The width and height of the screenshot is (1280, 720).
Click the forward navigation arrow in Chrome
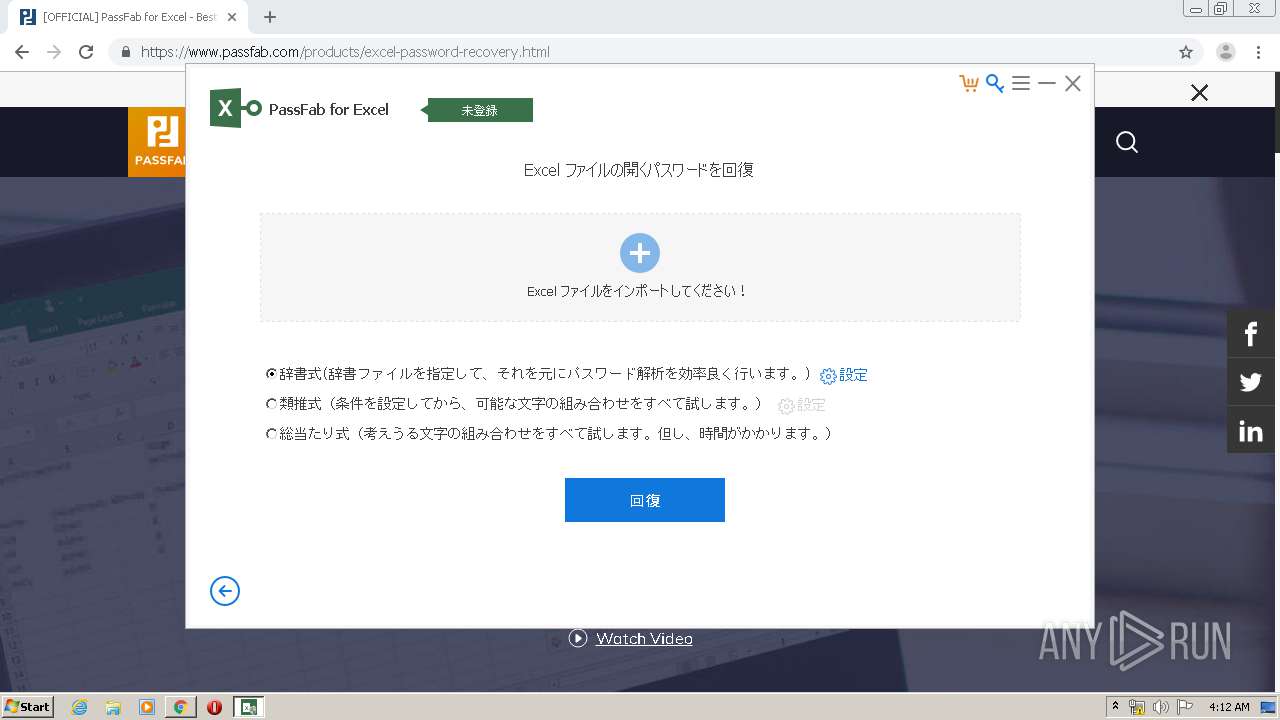click(54, 52)
